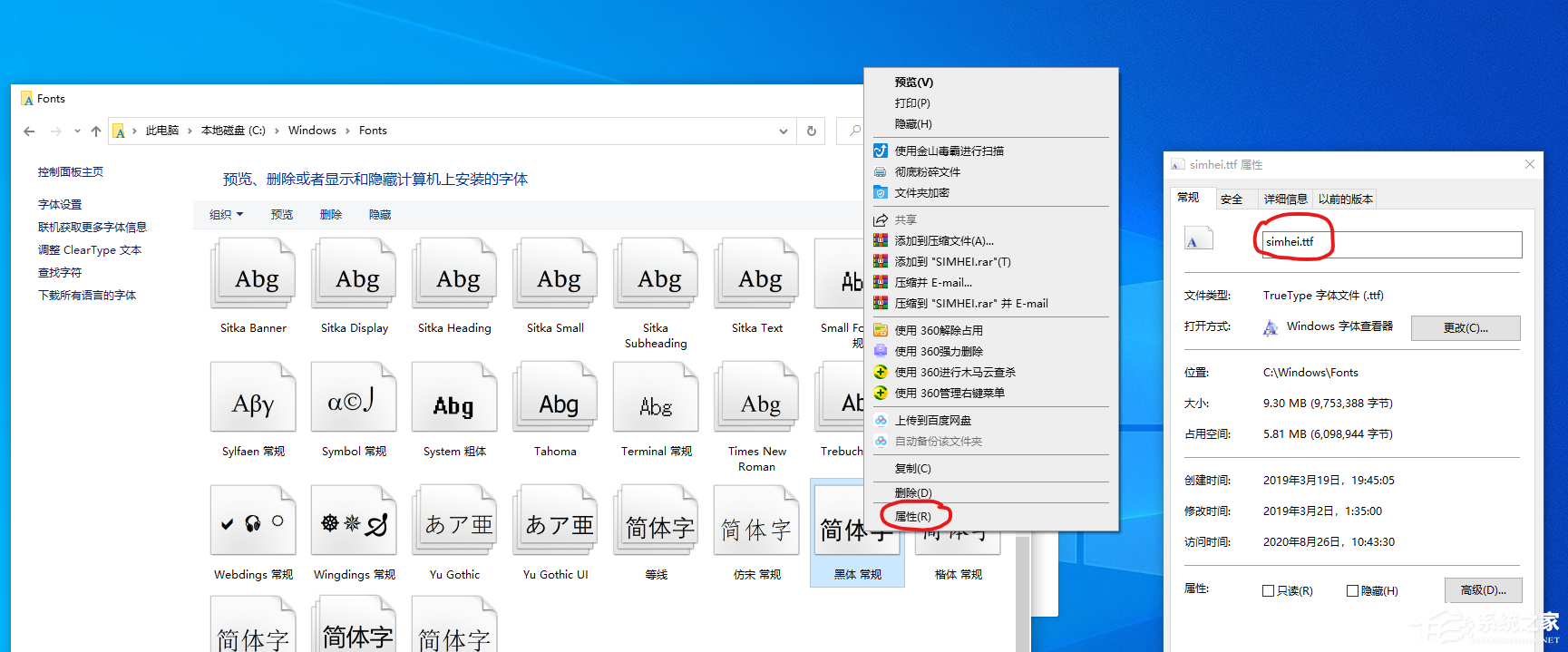Viewport: 1568px width, 652px height.
Task: Expand the chevron after 本地磁盘 (C:)
Action: tap(277, 131)
